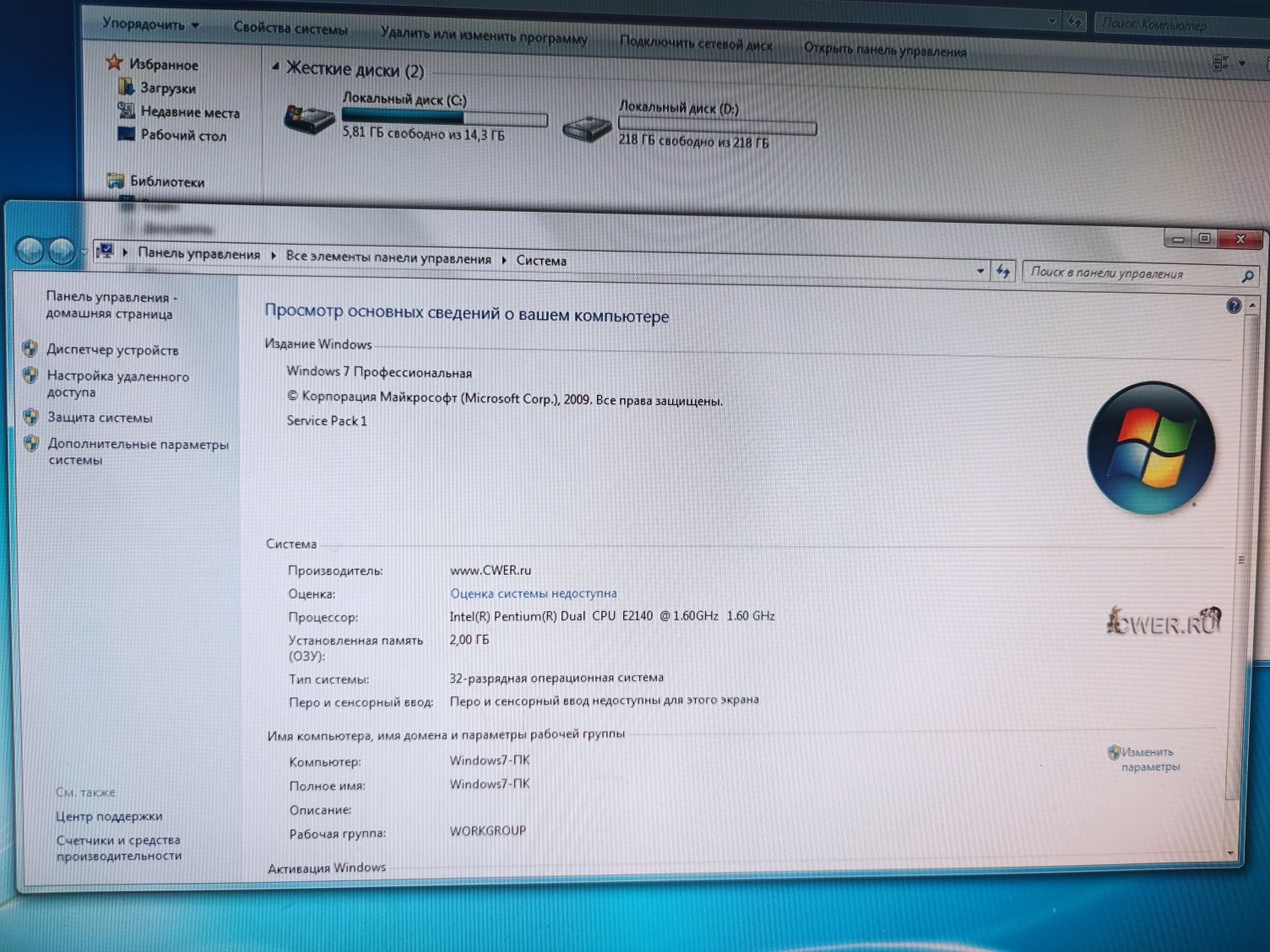The height and width of the screenshot is (952, 1270).
Task: Click Local Disk C usage bar
Action: coord(444,117)
